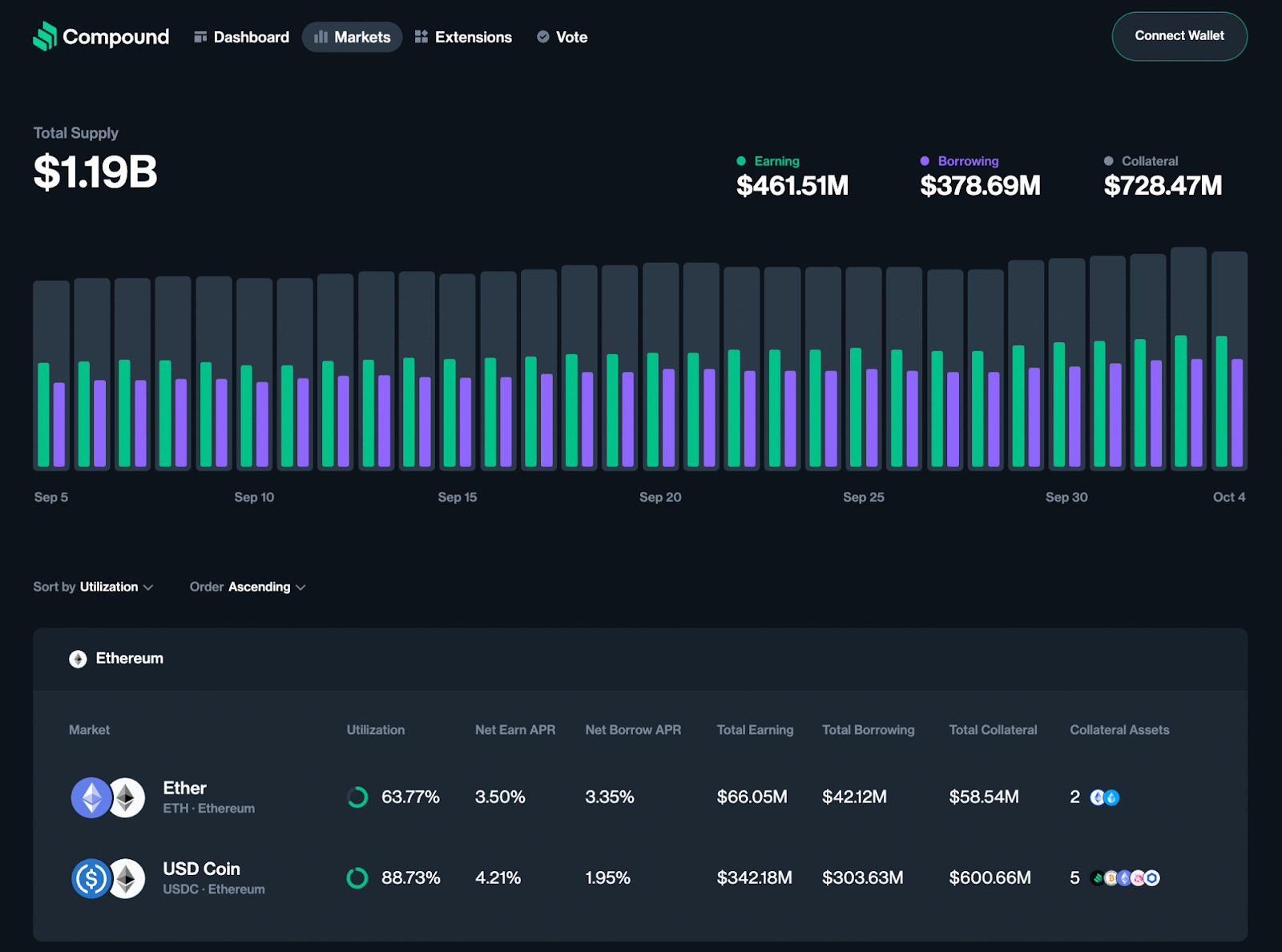Click USD Coin Total Borrowing $303.63M
This screenshot has width=1282, height=952.
pyautogui.click(x=863, y=878)
